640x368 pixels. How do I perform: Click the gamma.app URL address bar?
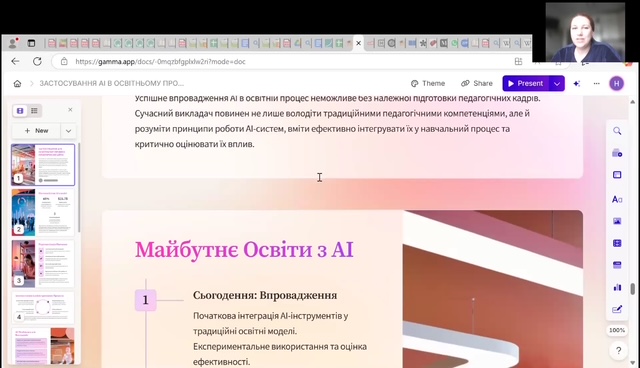click(x=160, y=62)
